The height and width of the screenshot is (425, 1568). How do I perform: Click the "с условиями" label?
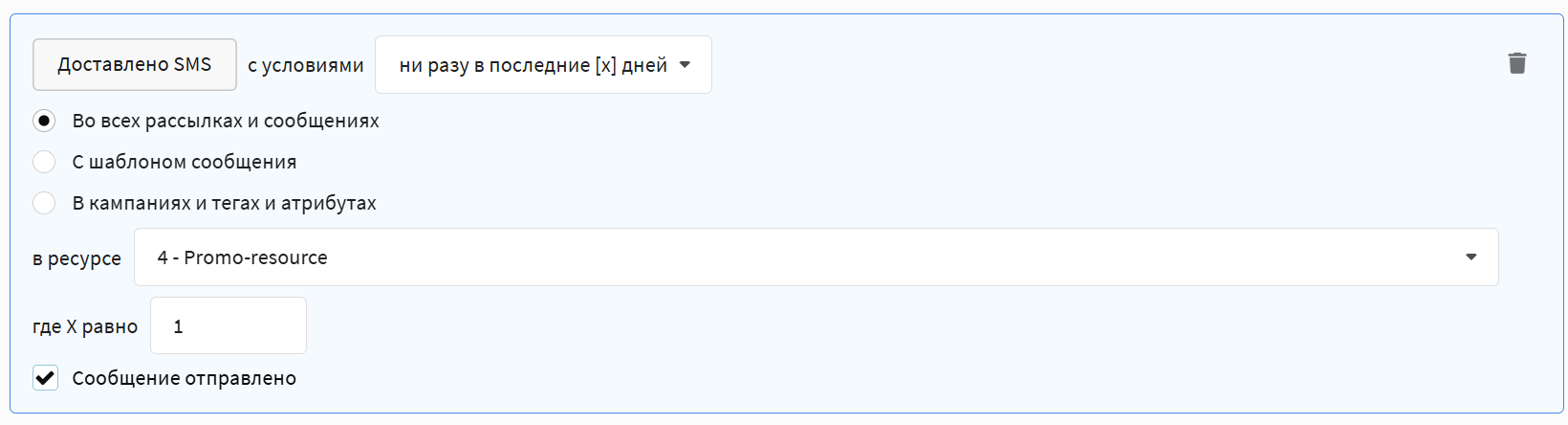click(306, 65)
